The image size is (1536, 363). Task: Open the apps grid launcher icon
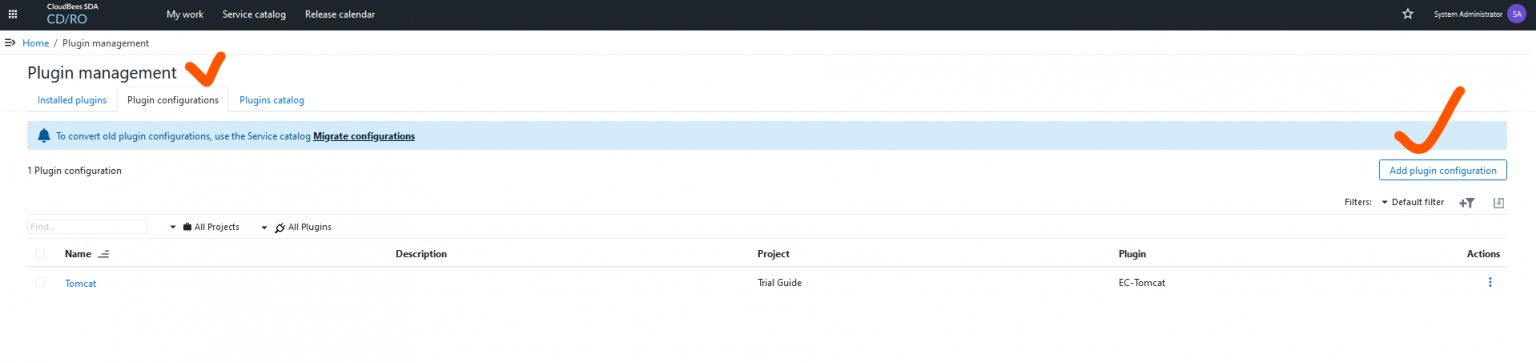click(x=13, y=14)
